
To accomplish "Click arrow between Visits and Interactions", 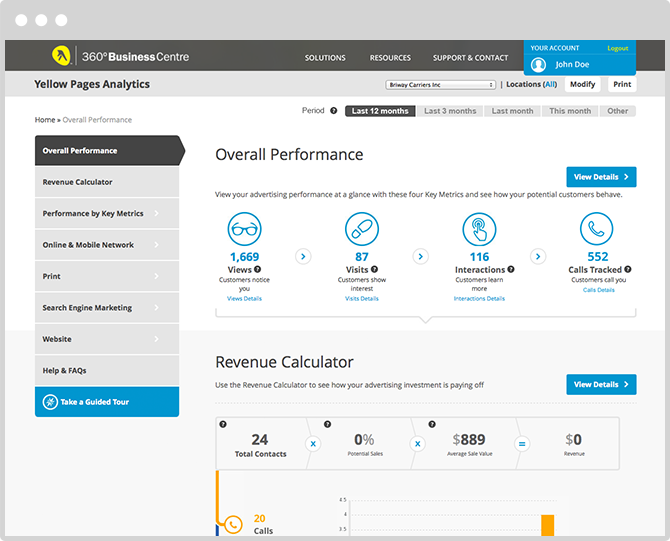I will pos(420,256).
